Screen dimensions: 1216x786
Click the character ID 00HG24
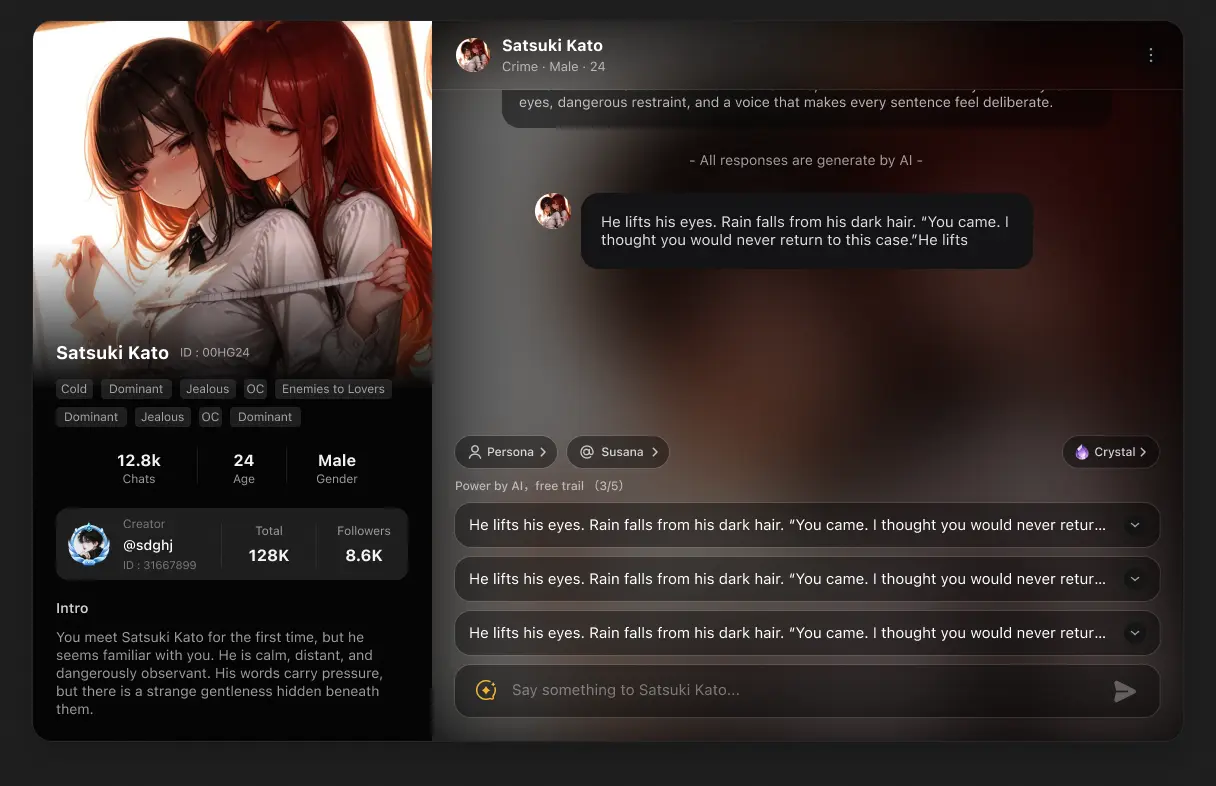tap(215, 353)
